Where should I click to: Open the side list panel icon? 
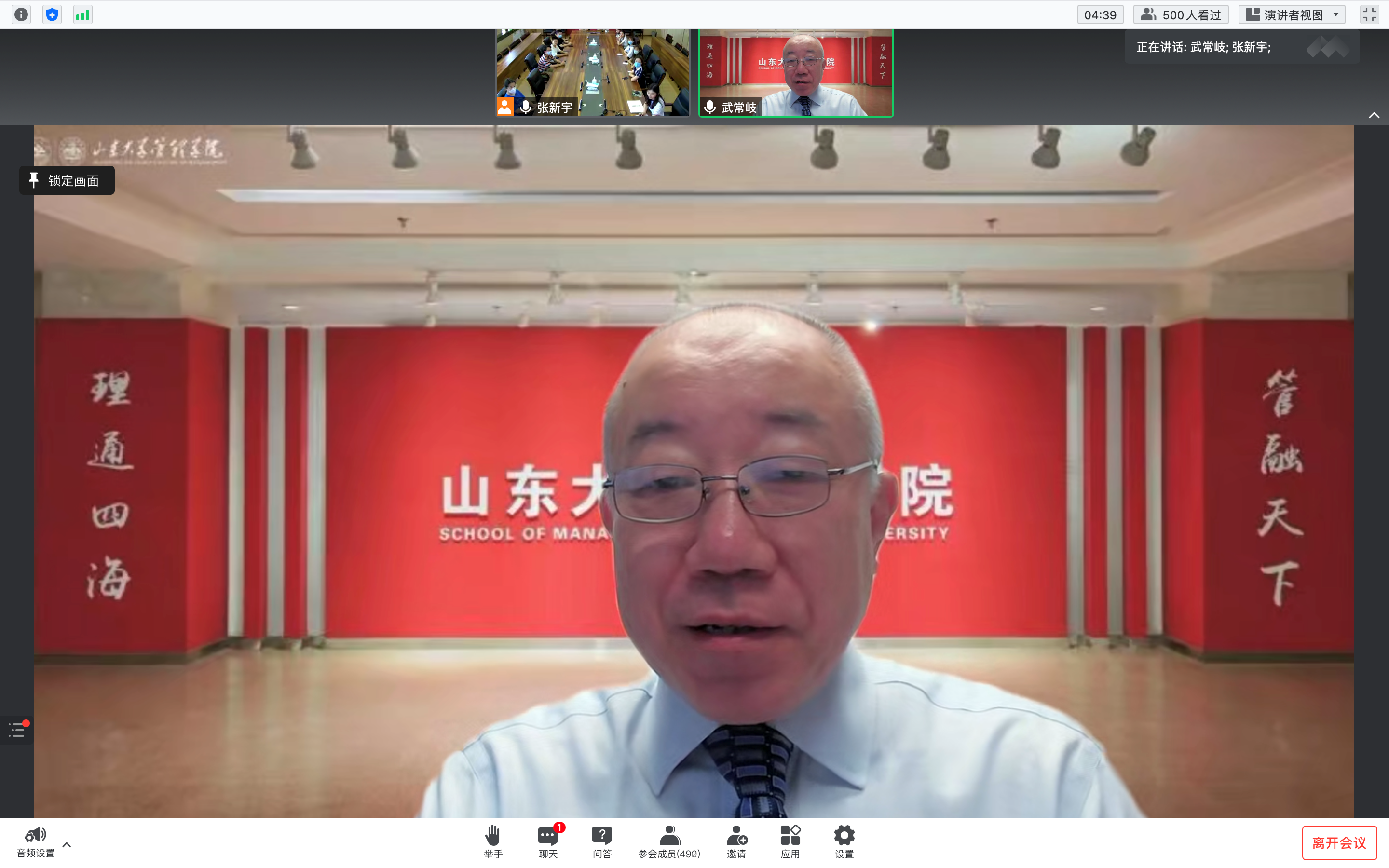[17, 730]
